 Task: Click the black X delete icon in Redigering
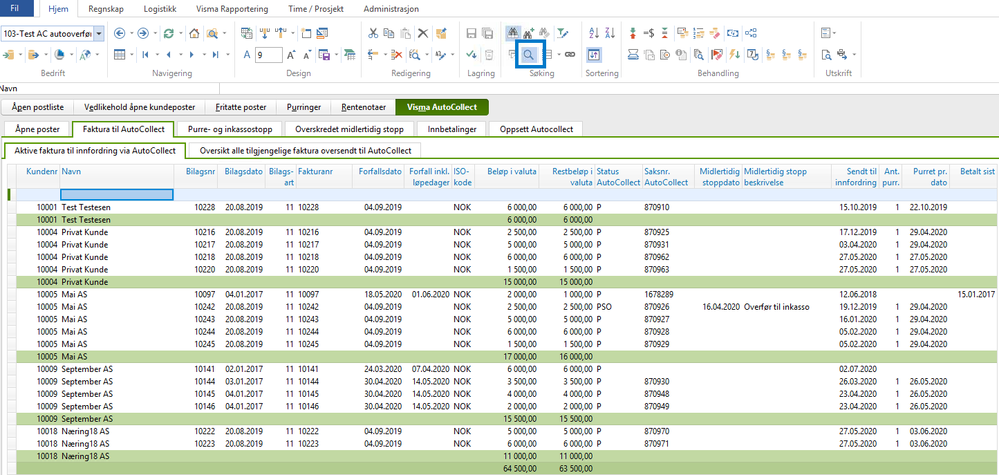coord(423,33)
